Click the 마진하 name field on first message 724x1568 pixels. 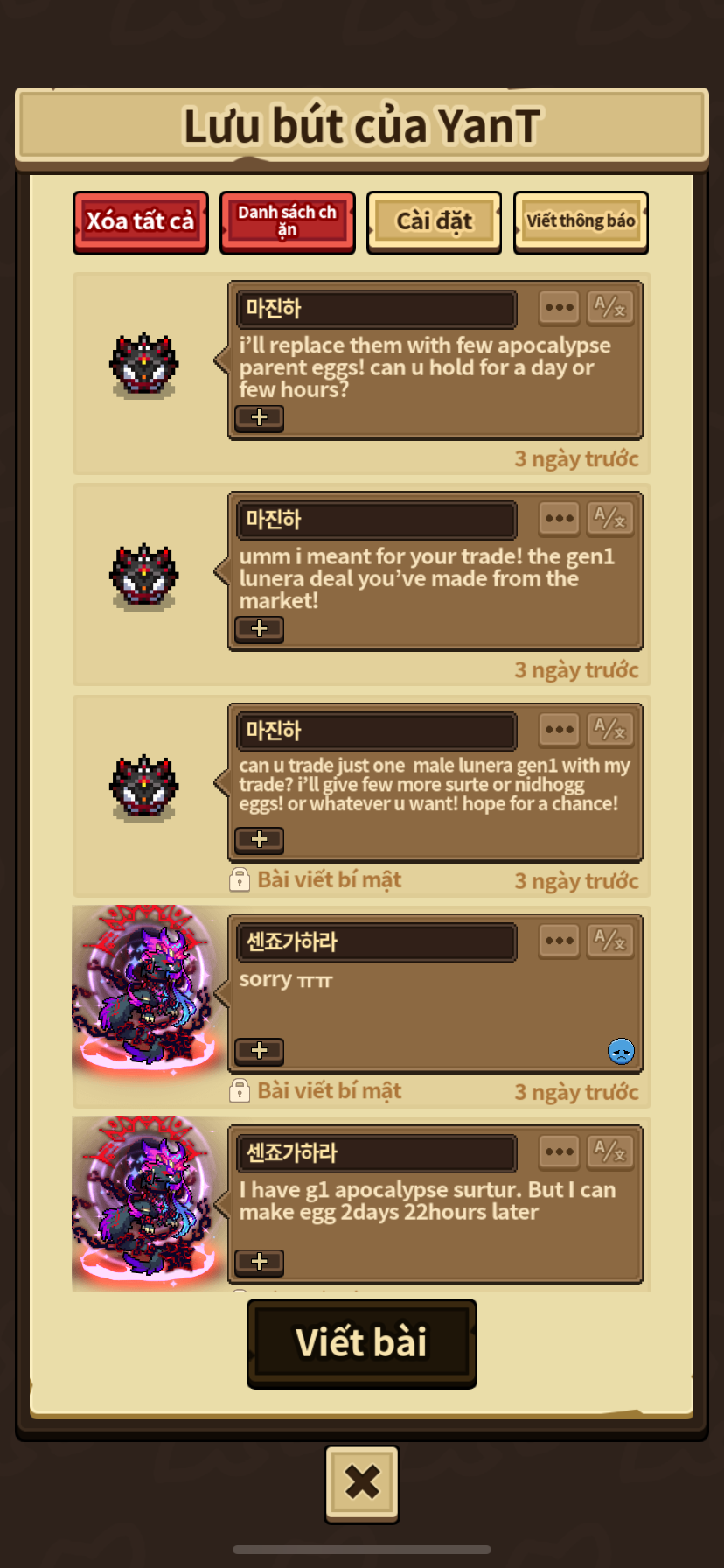click(x=377, y=309)
